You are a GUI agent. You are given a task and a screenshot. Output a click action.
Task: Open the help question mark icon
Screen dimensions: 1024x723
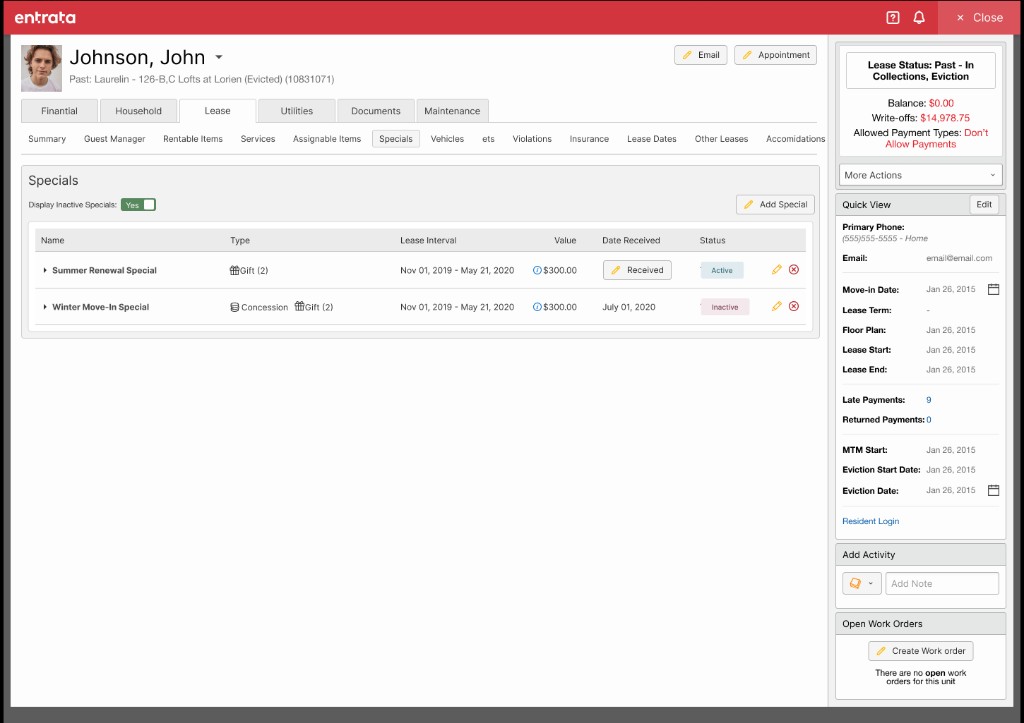[x=893, y=18]
